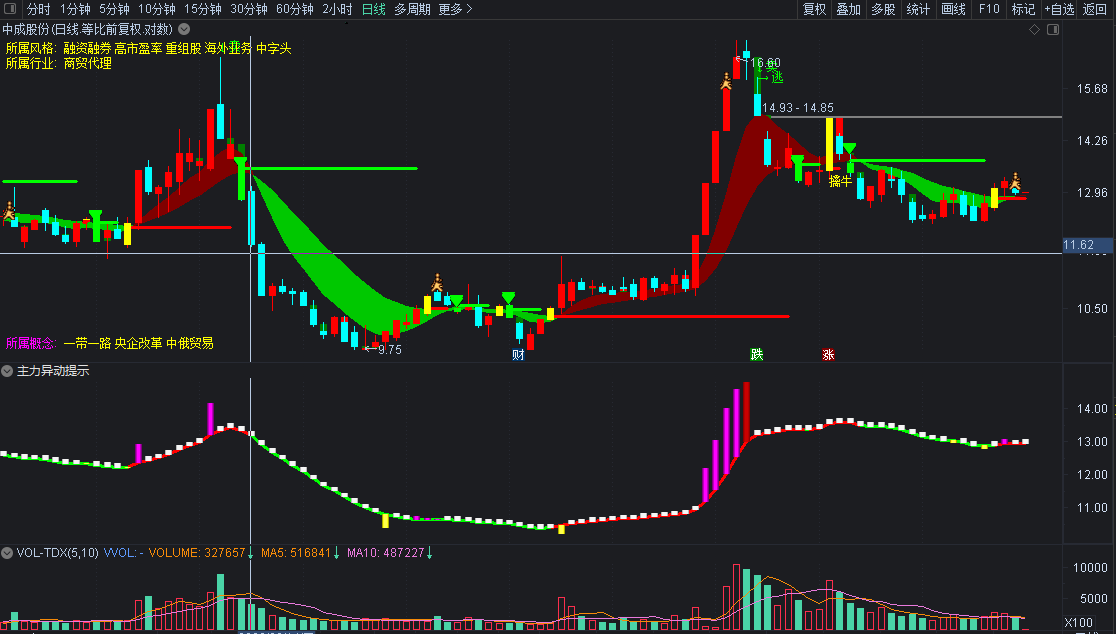Click the 财 event marker
The height and width of the screenshot is (634, 1116).
point(518,354)
